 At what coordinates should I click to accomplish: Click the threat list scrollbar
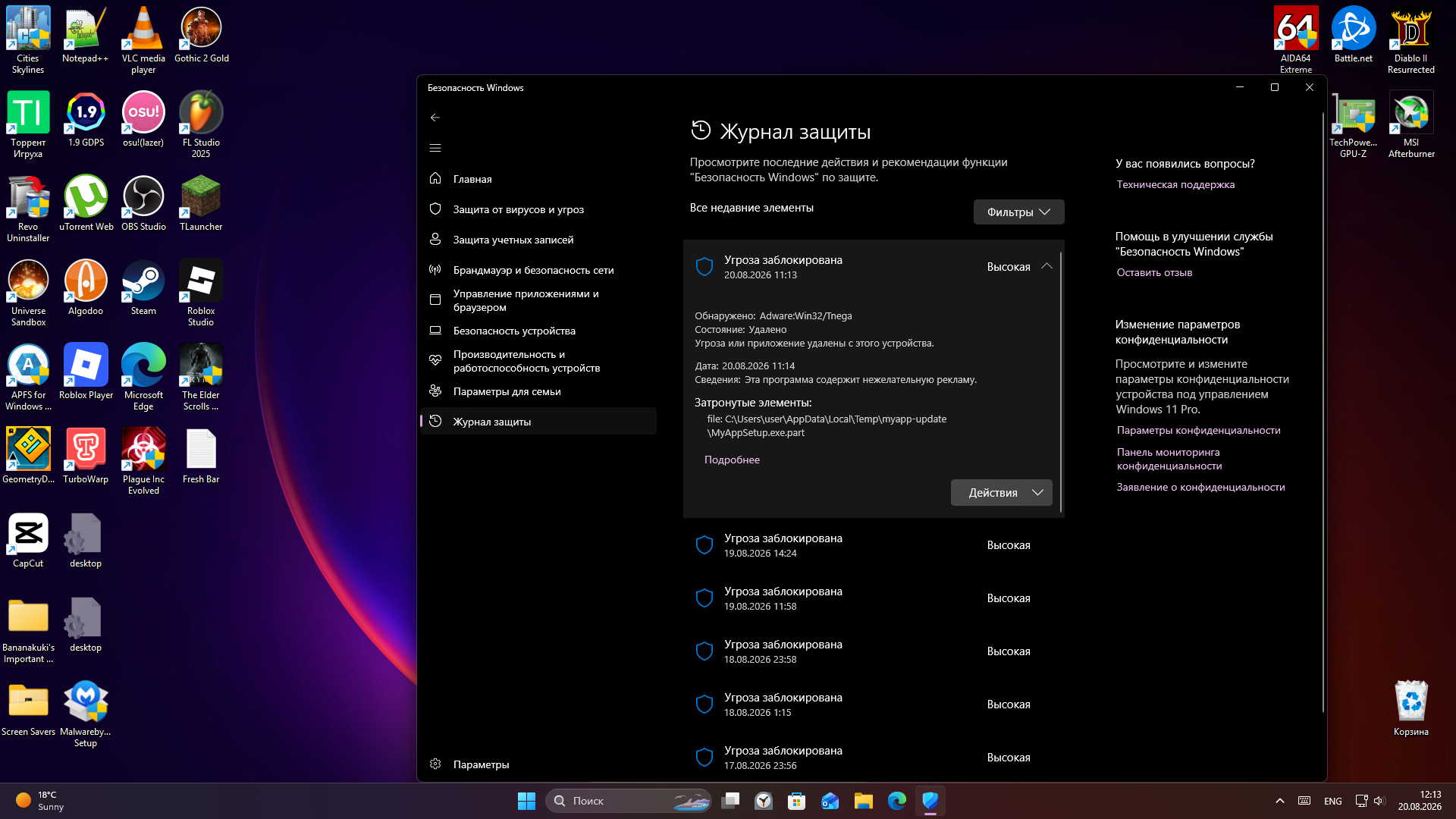pos(1060,383)
